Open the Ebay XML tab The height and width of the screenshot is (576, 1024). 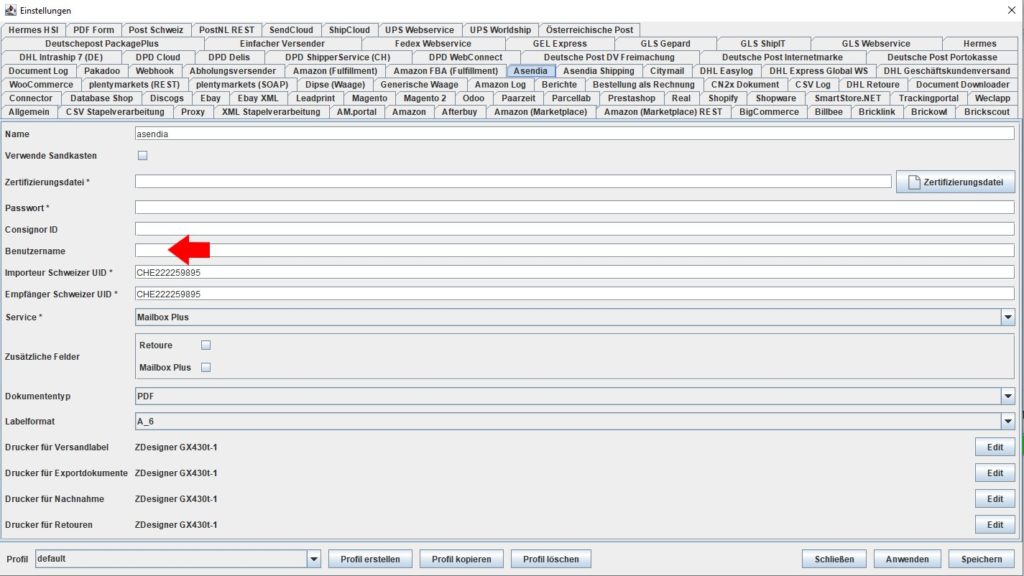[x=257, y=98]
